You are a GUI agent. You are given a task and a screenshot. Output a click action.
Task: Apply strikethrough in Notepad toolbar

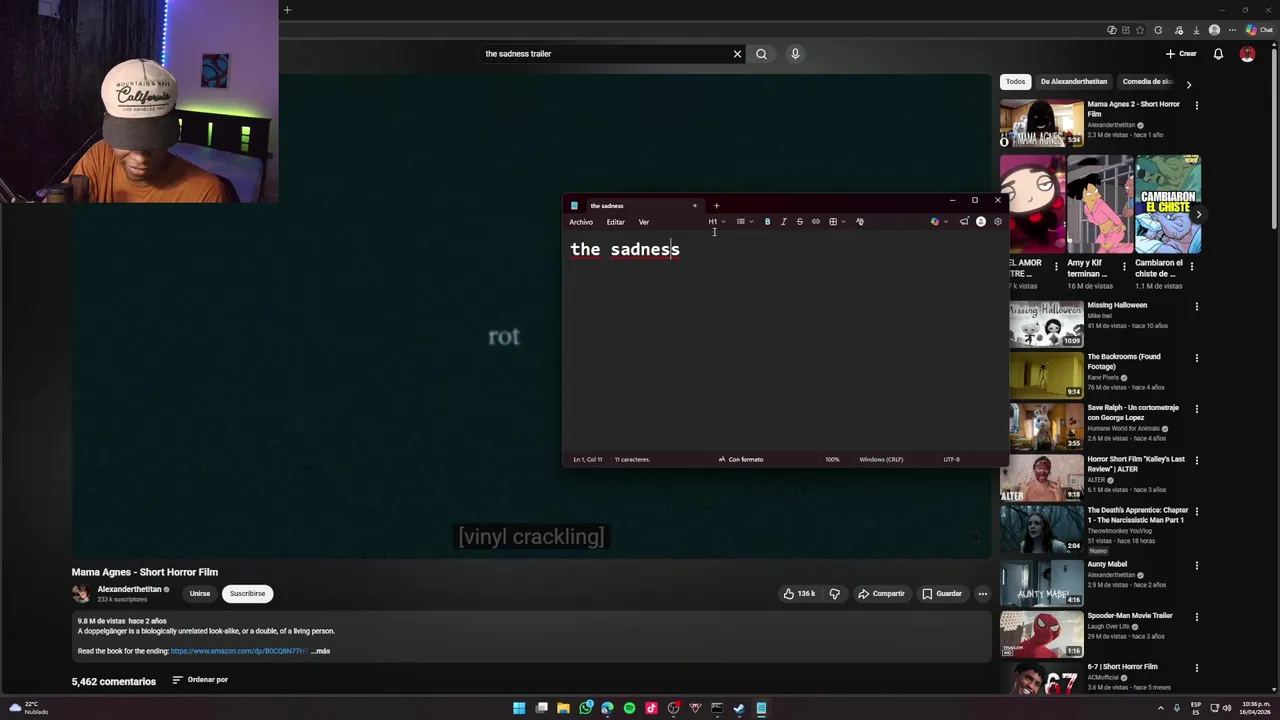click(799, 222)
